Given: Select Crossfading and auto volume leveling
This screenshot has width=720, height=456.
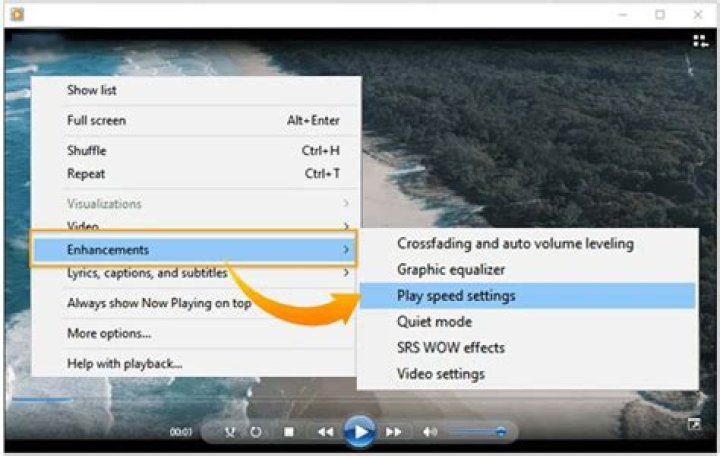Looking at the screenshot, I should (x=528, y=243).
